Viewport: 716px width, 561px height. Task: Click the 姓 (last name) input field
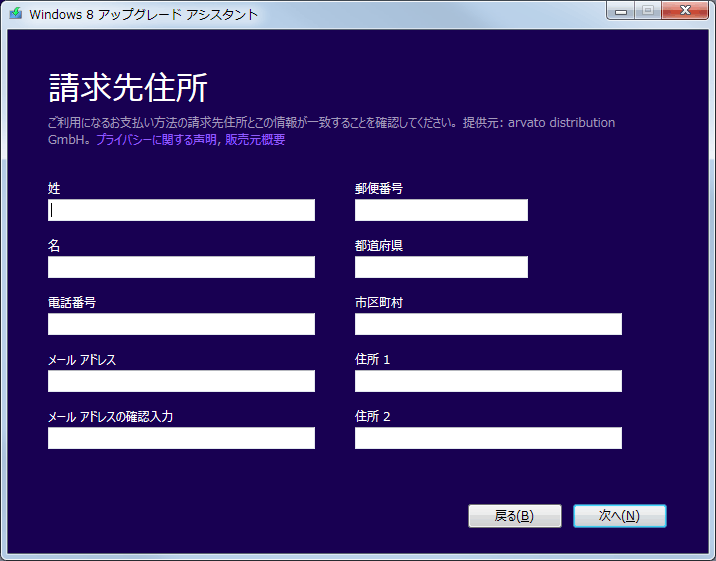pos(181,210)
